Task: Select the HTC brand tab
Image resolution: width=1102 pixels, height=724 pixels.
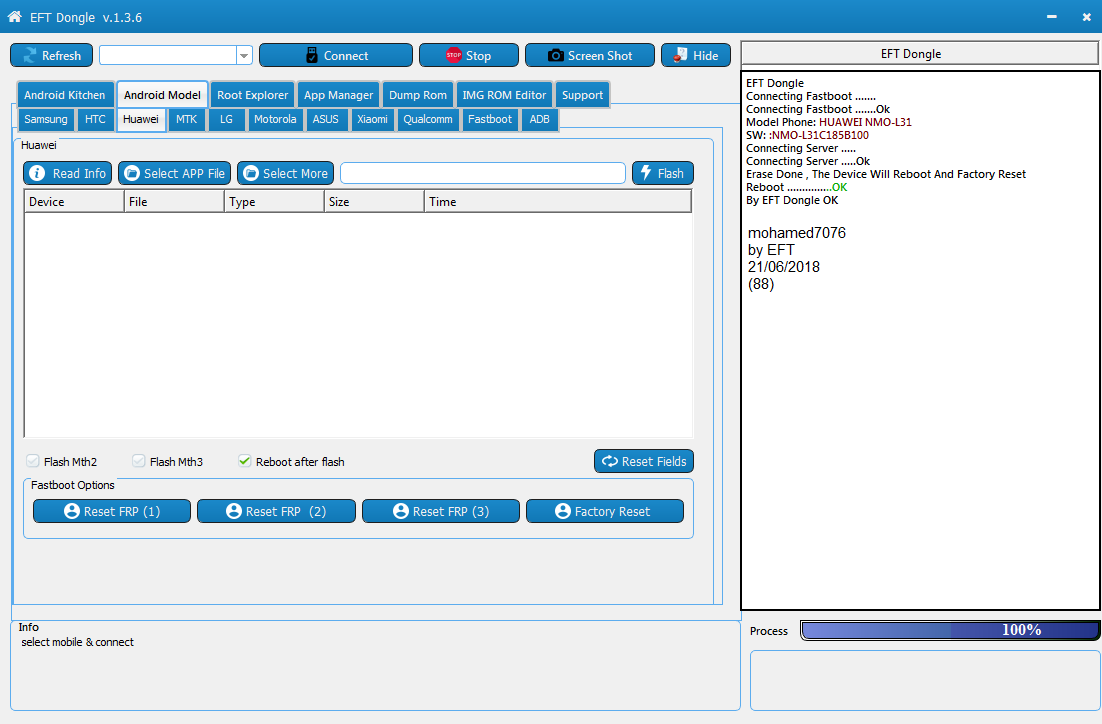Action: pos(96,119)
